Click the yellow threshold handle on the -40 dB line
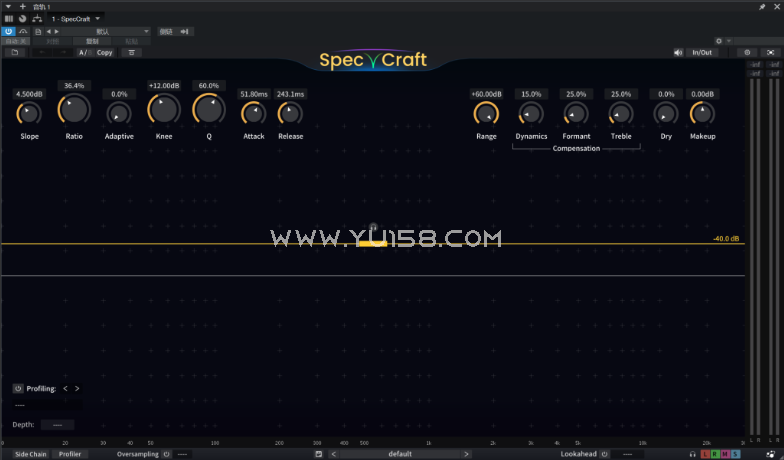This screenshot has height=460, width=784. point(373,244)
